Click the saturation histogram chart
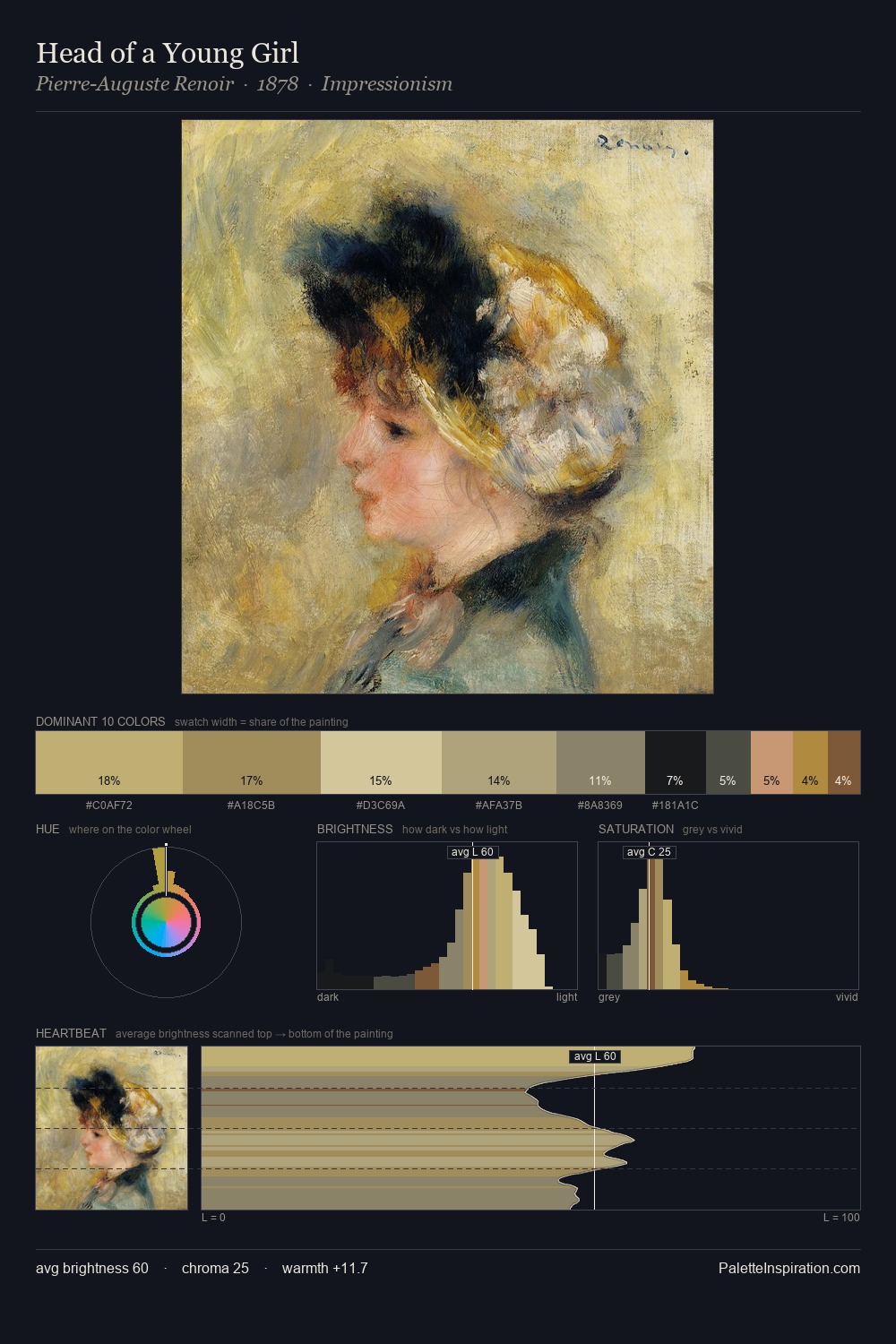The image size is (896, 1344). point(728,916)
